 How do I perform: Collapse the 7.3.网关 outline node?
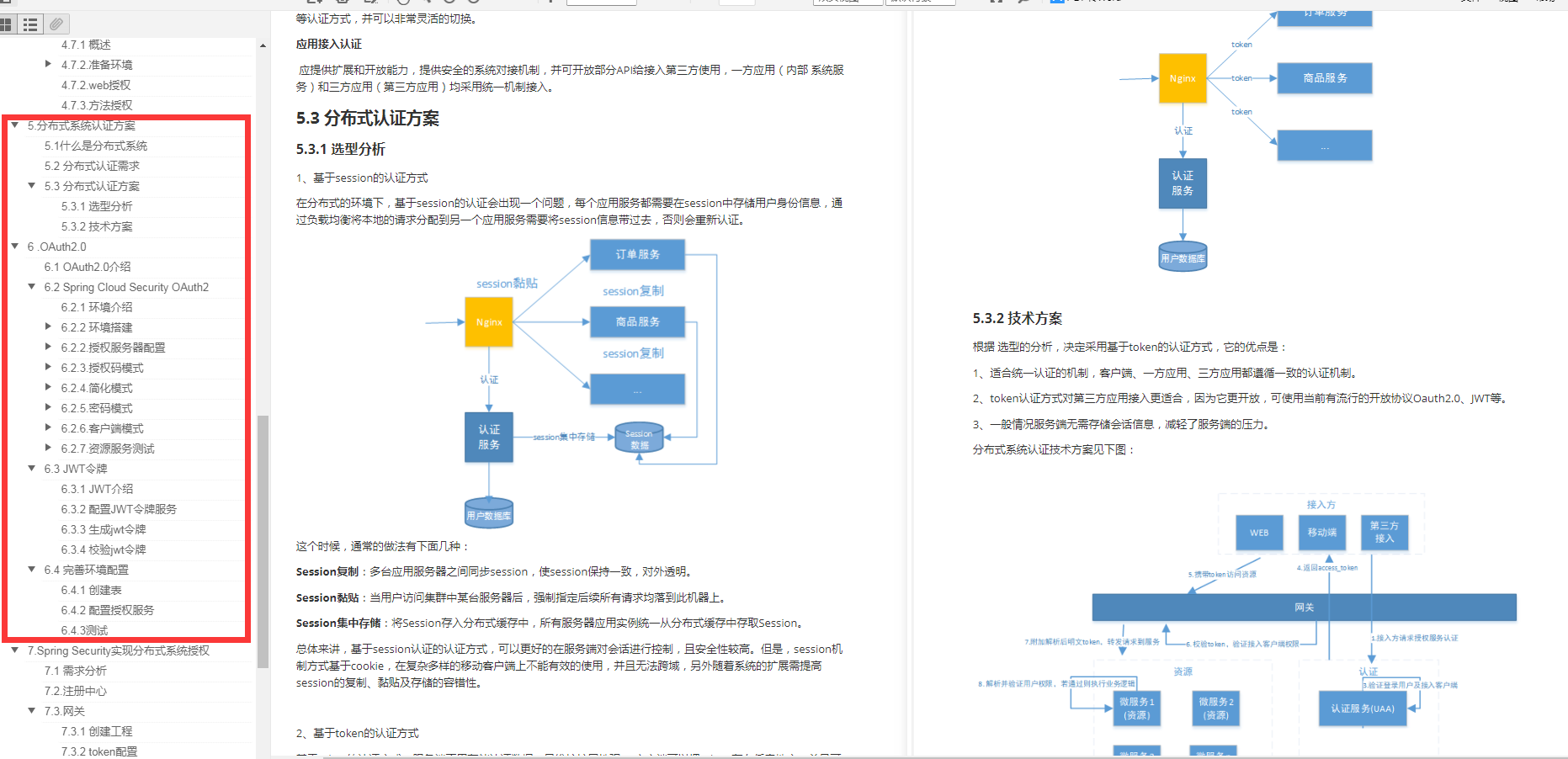(x=32, y=710)
